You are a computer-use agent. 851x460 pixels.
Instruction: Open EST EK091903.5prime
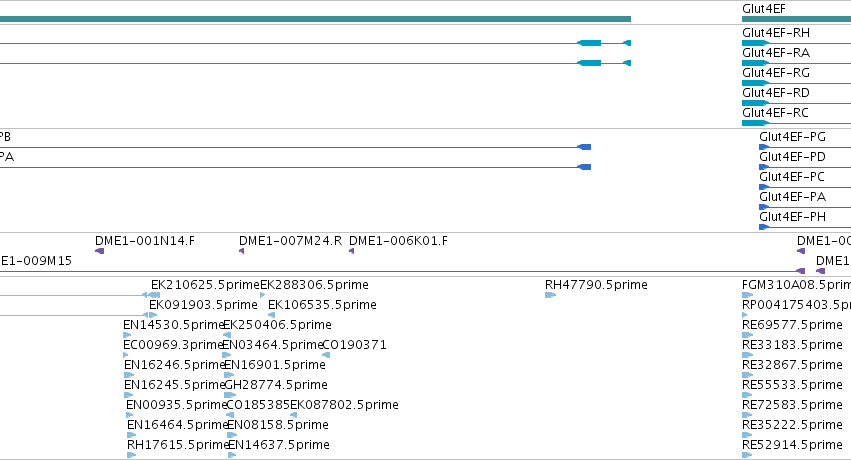pyautogui.click(x=203, y=305)
